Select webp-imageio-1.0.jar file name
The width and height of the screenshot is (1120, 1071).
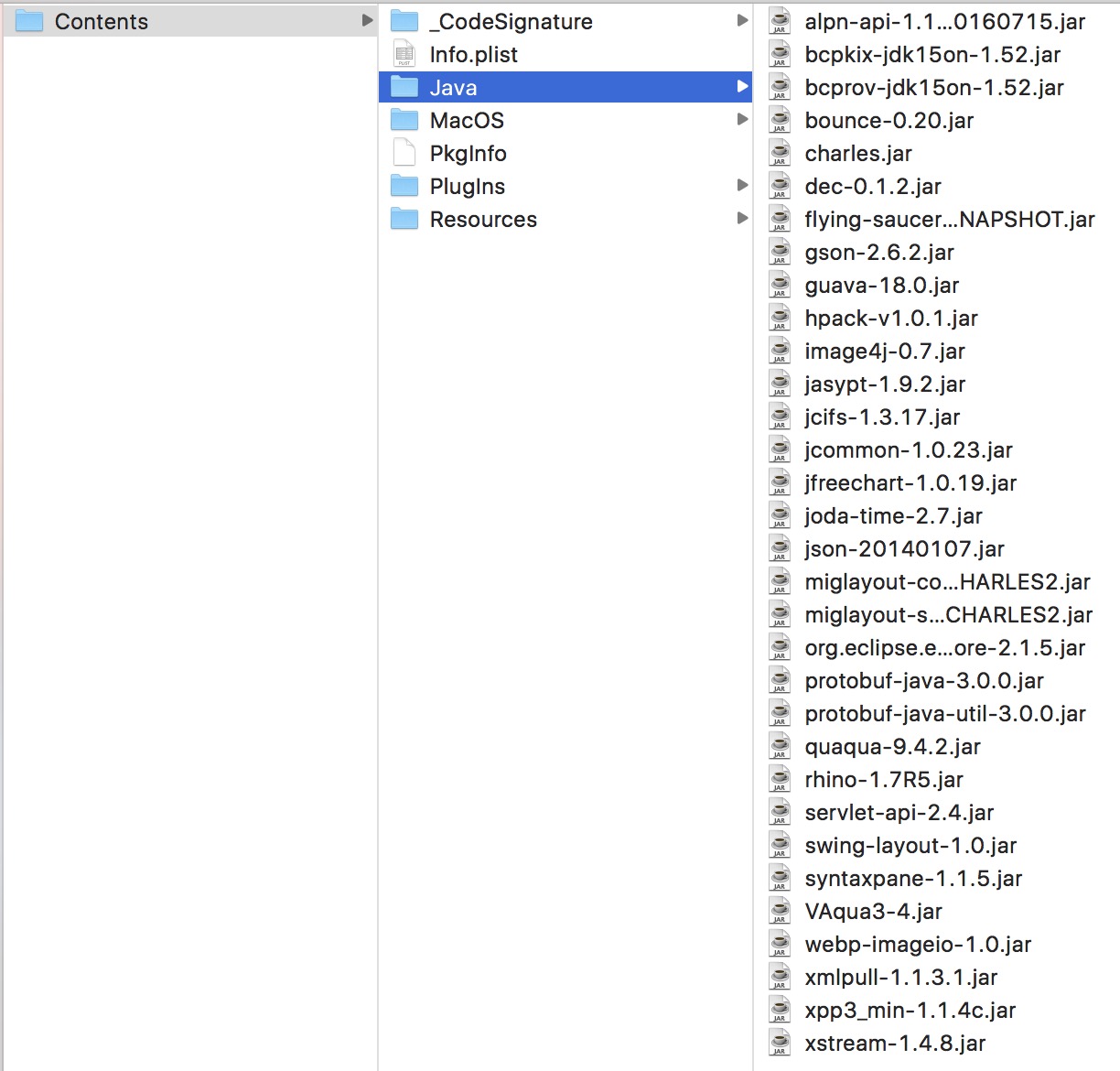tap(918, 945)
